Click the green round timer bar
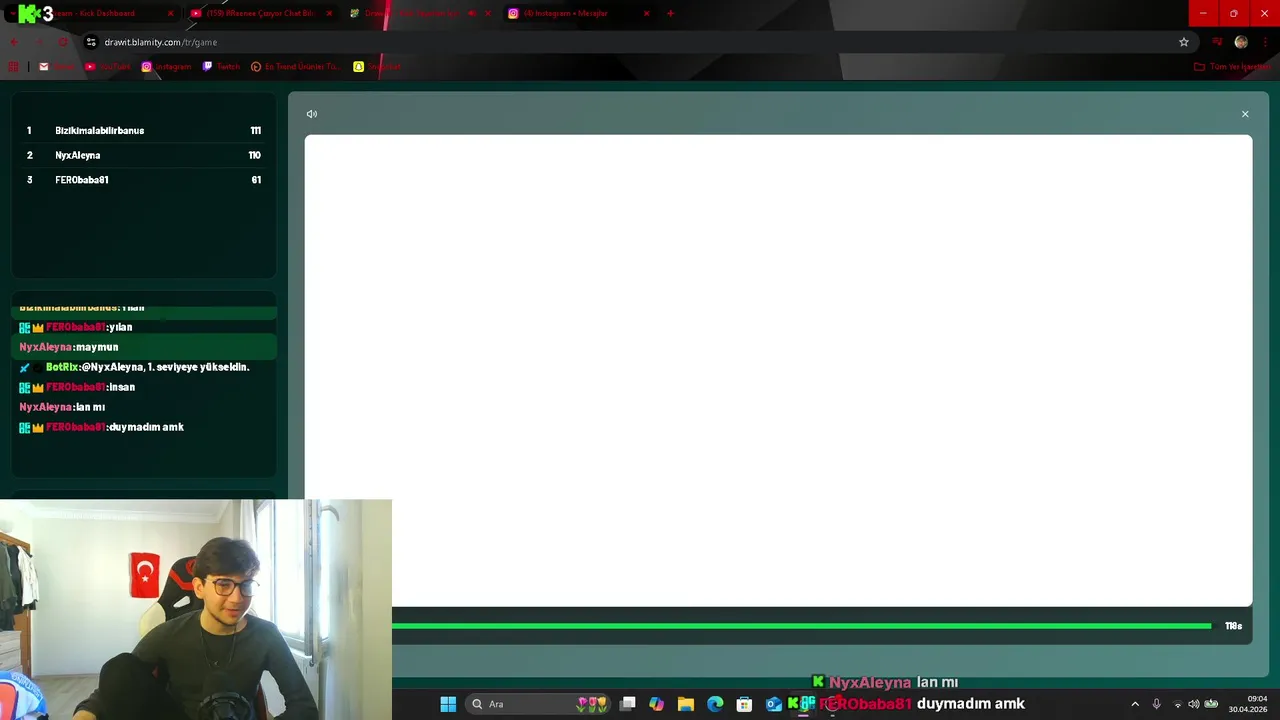Image resolution: width=1280 pixels, height=720 pixels. pyautogui.click(x=801, y=626)
